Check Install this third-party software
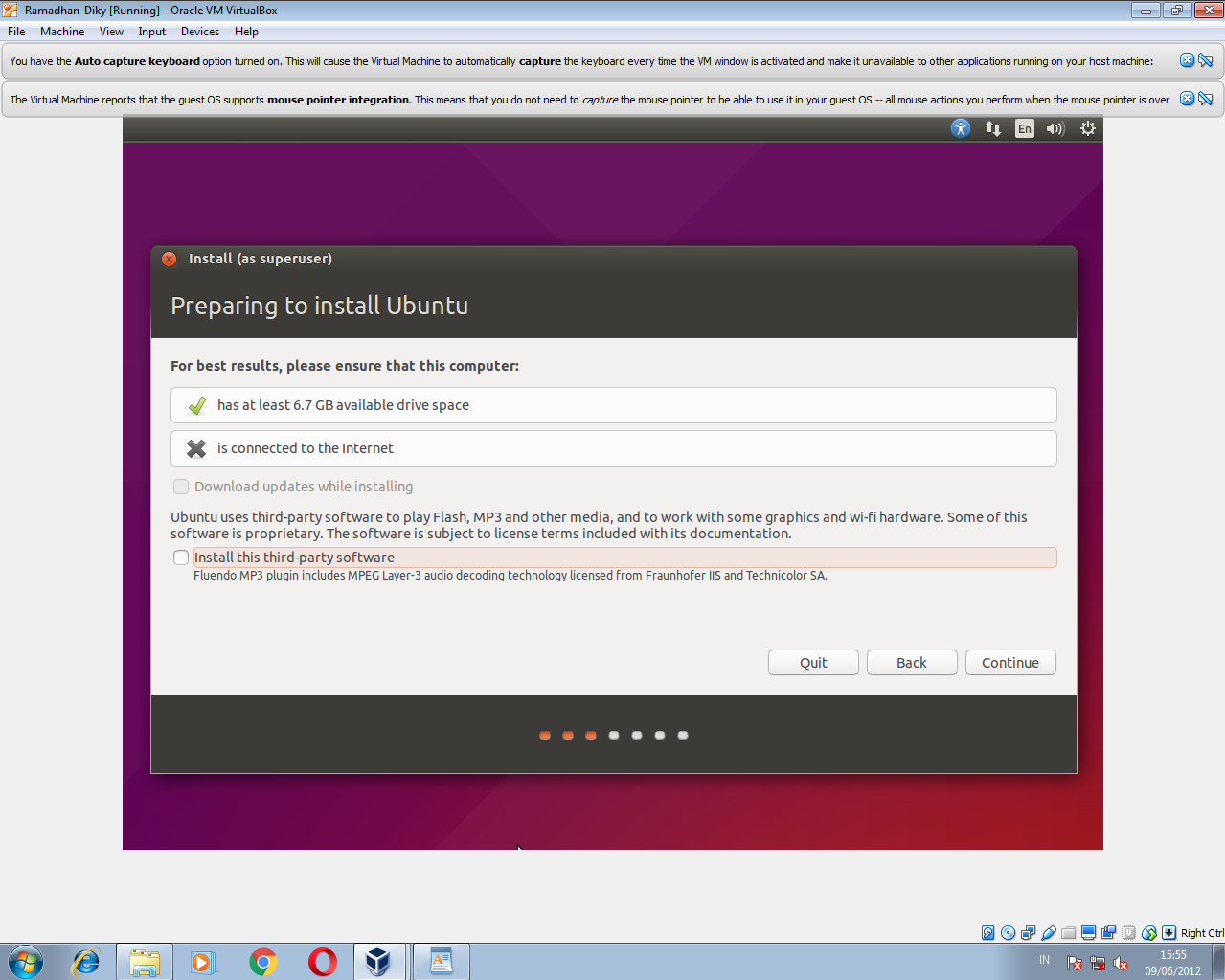This screenshot has width=1225, height=980. [181, 558]
